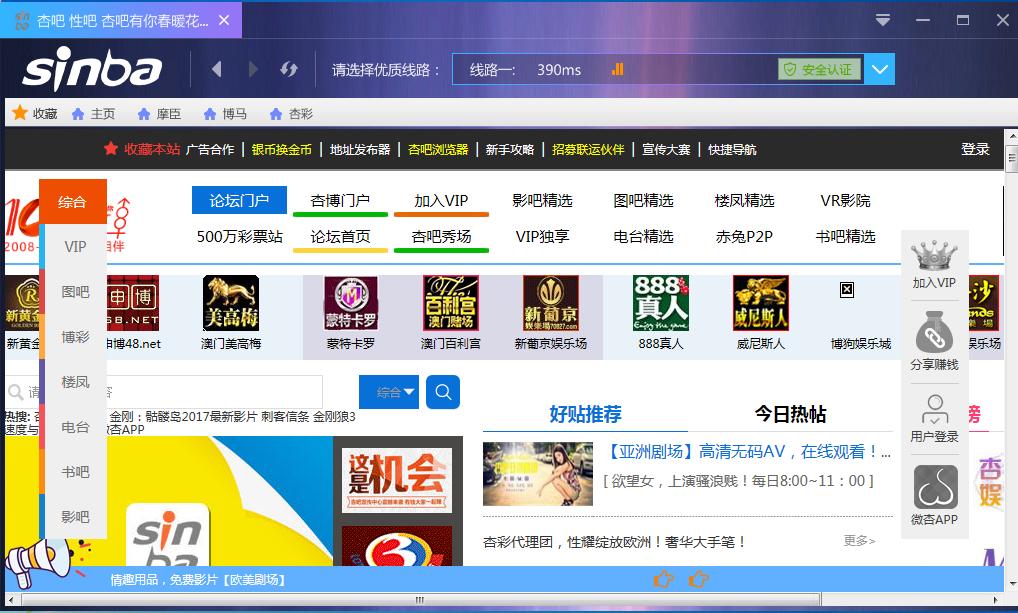Close the 杏吧 browser tab
The width and height of the screenshot is (1018, 613).
pyautogui.click(x=224, y=21)
